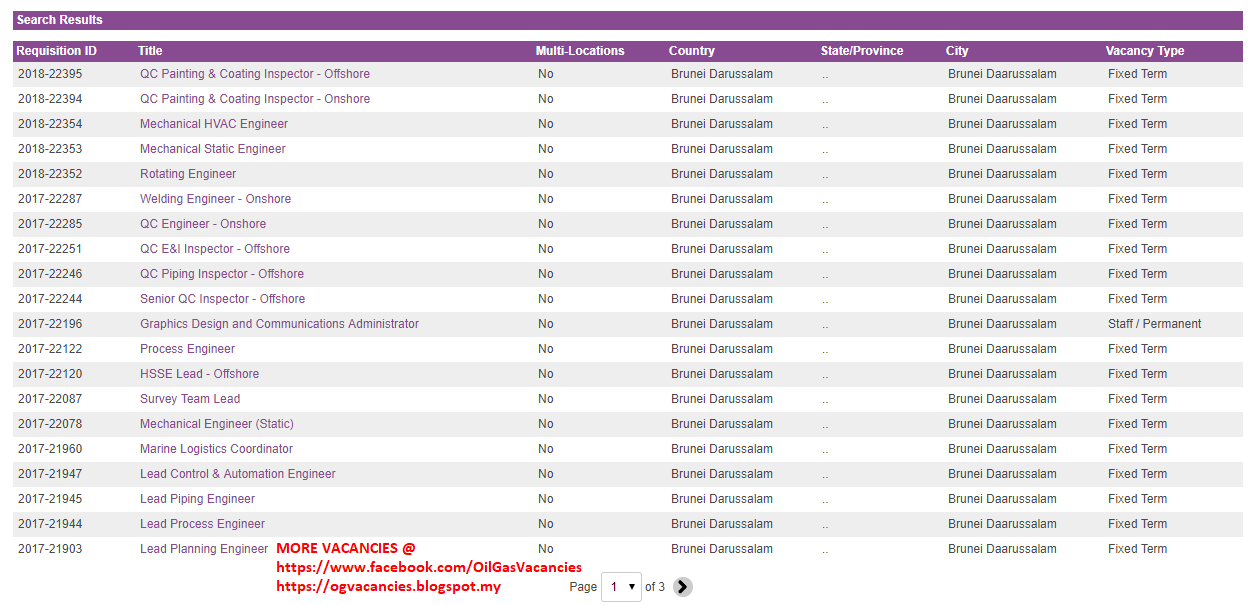Select requisition ID 2017-22078
Viewport: 1257px width, 605px height.
(x=50, y=424)
